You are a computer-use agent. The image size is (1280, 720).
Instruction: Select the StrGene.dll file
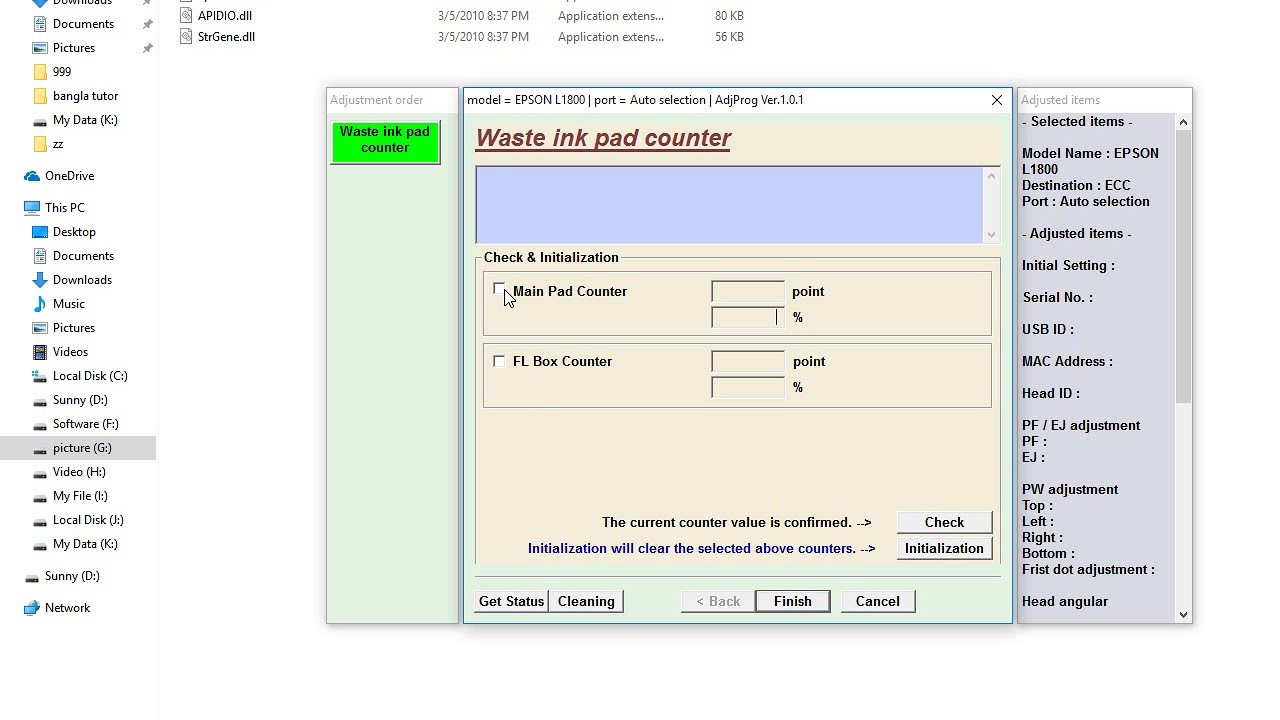pyautogui.click(x=226, y=37)
